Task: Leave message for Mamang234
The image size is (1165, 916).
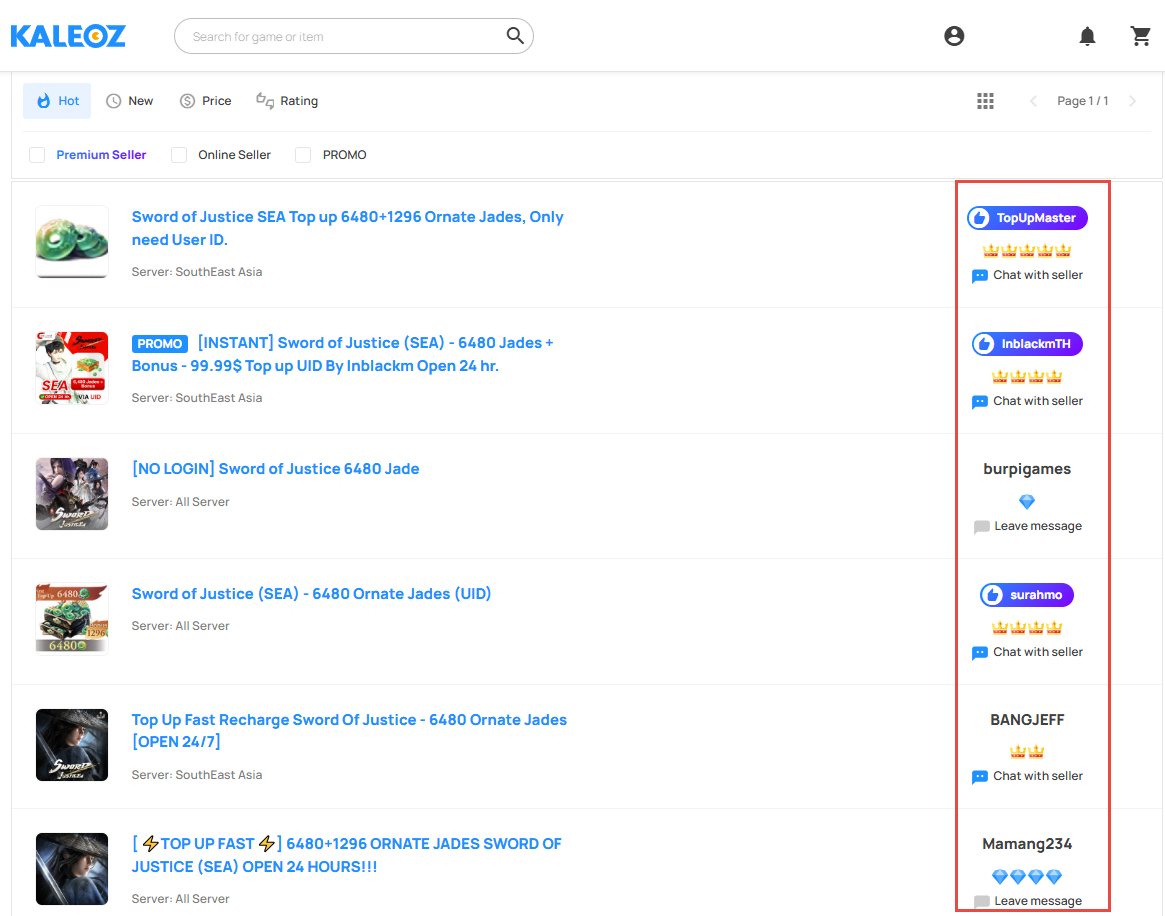Action: click(x=1027, y=901)
